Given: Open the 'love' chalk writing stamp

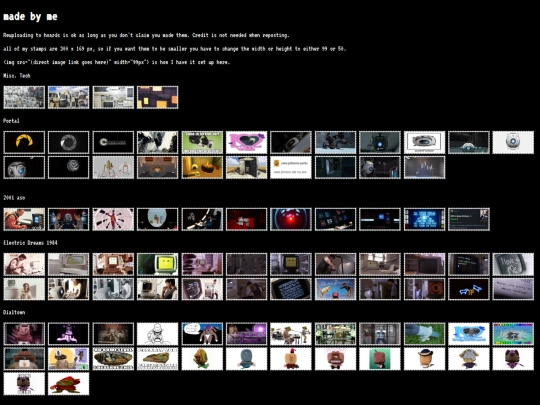Looking at the screenshot, I should [x=513, y=264].
